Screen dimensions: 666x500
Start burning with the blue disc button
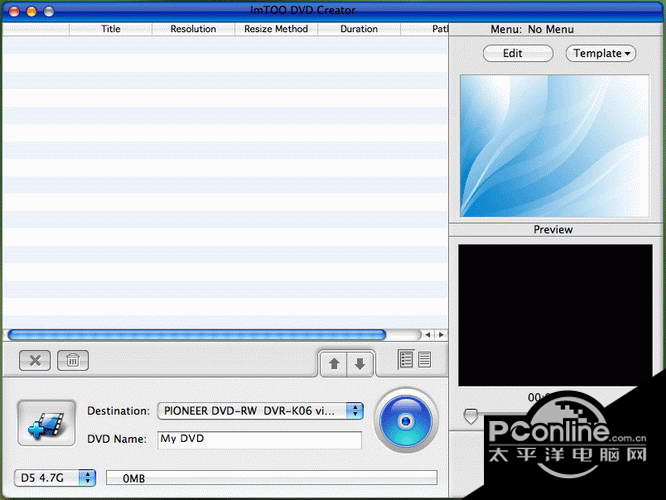(x=406, y=421)
